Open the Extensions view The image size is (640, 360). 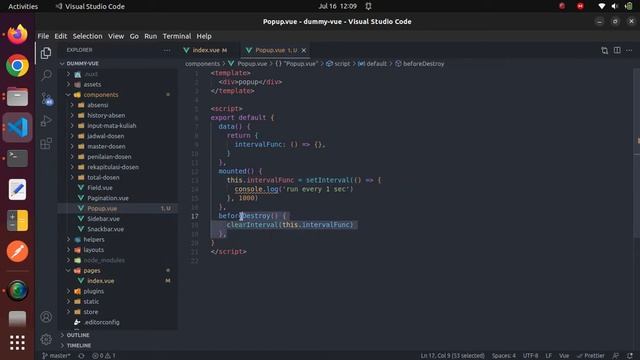coord(46,143)
